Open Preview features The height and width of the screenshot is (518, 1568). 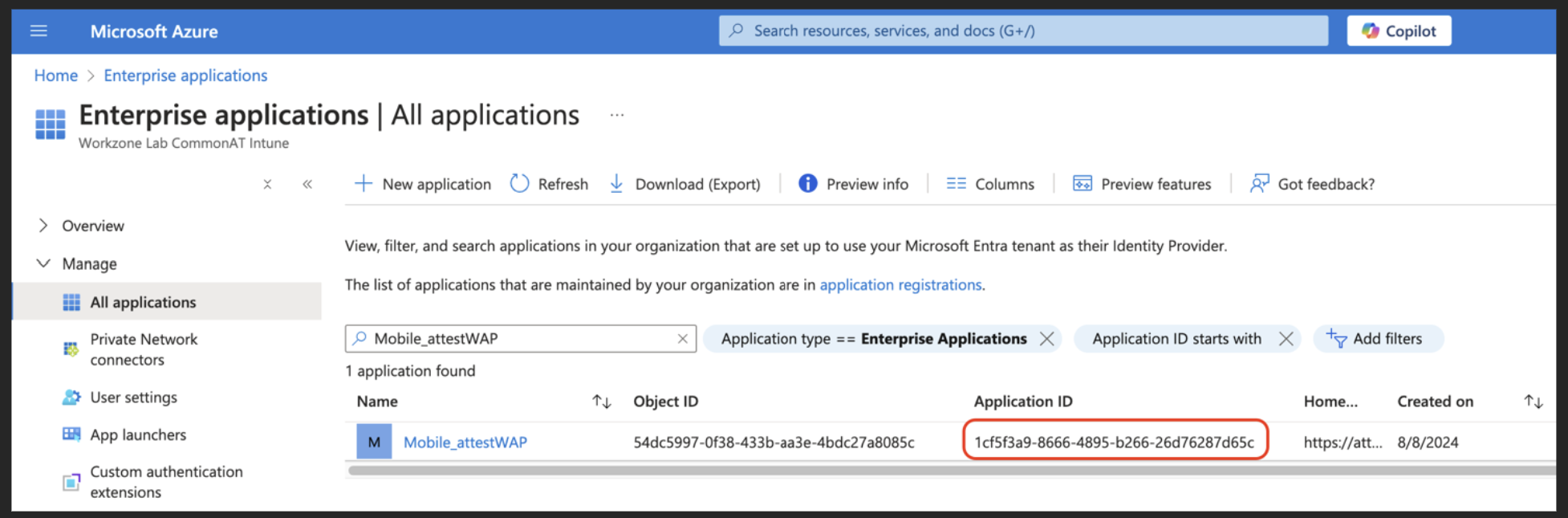1142,184
